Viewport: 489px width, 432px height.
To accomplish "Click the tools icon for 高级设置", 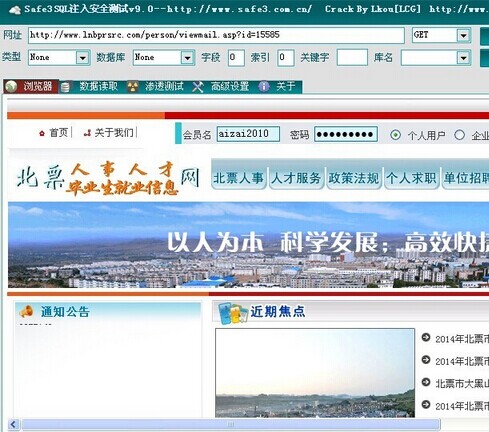I will [x=198, y=87].
